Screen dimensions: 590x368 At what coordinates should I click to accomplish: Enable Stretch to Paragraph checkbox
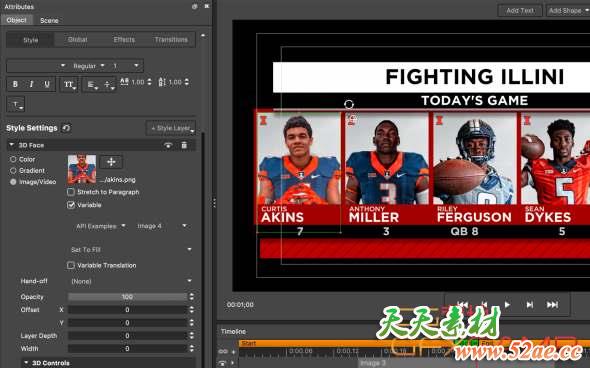[71, 192]
